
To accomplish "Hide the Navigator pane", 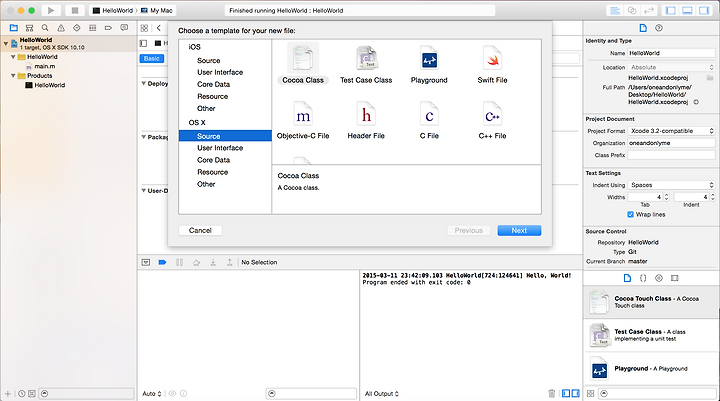I will point(671,11).
